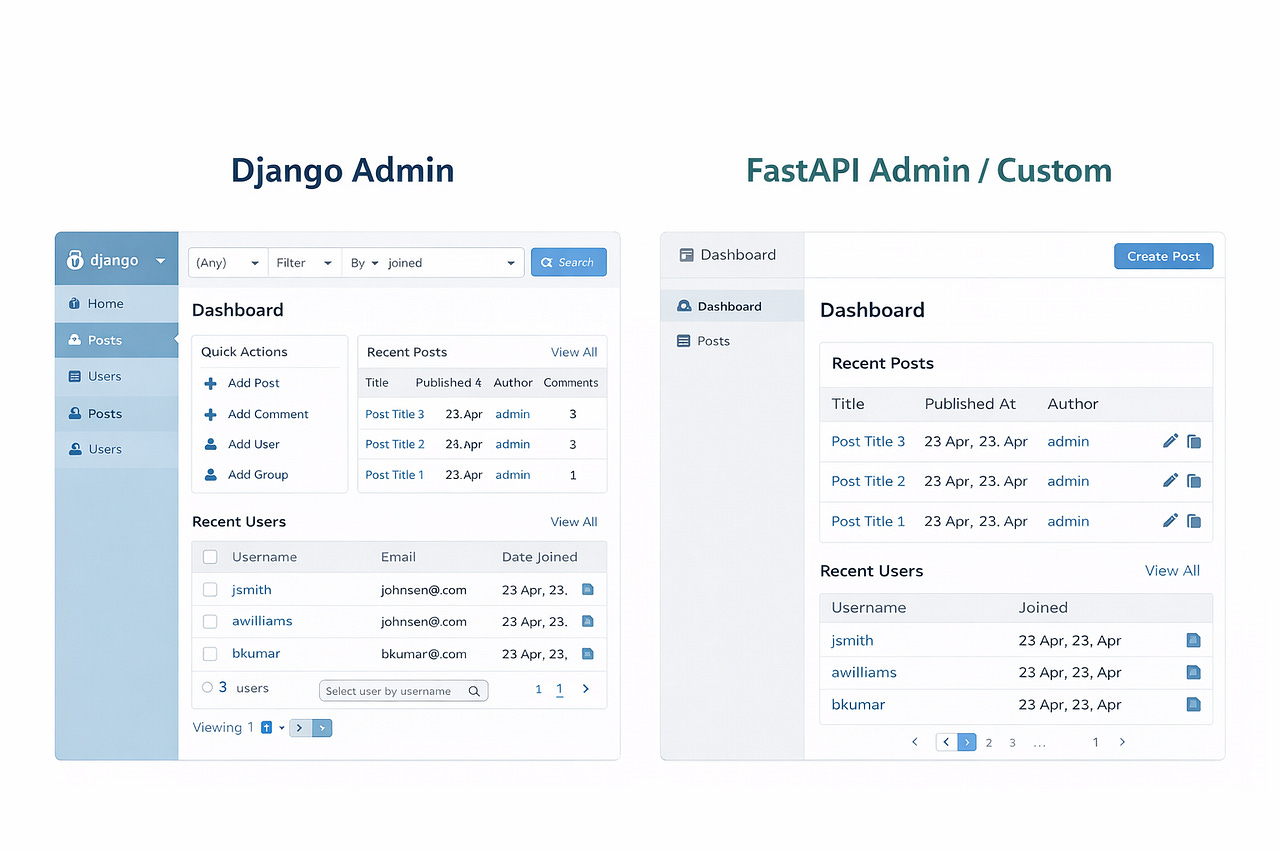Click the Search button in Django Admin
1280x853 pixels.
(x=569, y=262)
